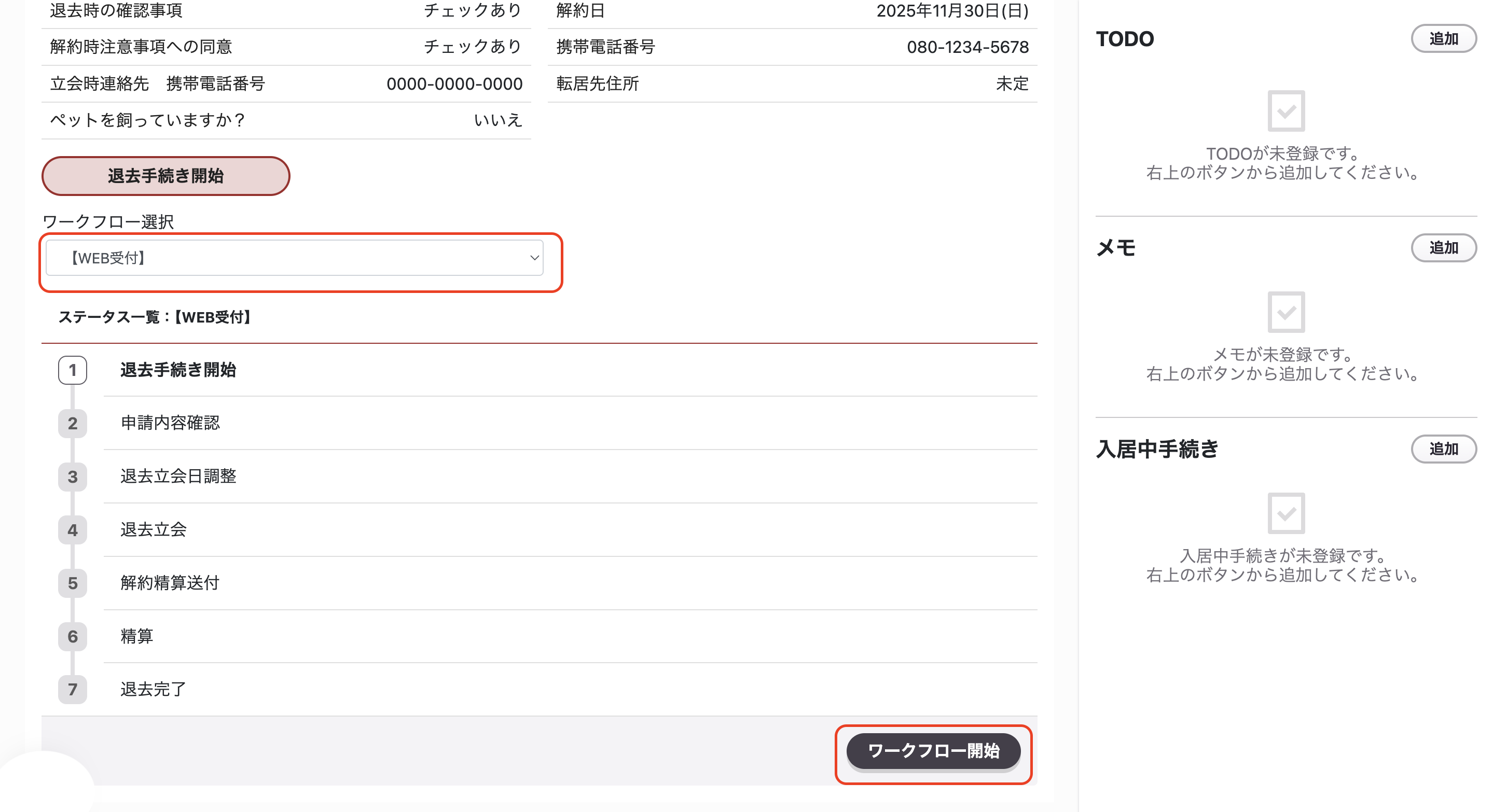Click status row 精算
Viewport: 1493px width, 812px height.
coord(570,637)
